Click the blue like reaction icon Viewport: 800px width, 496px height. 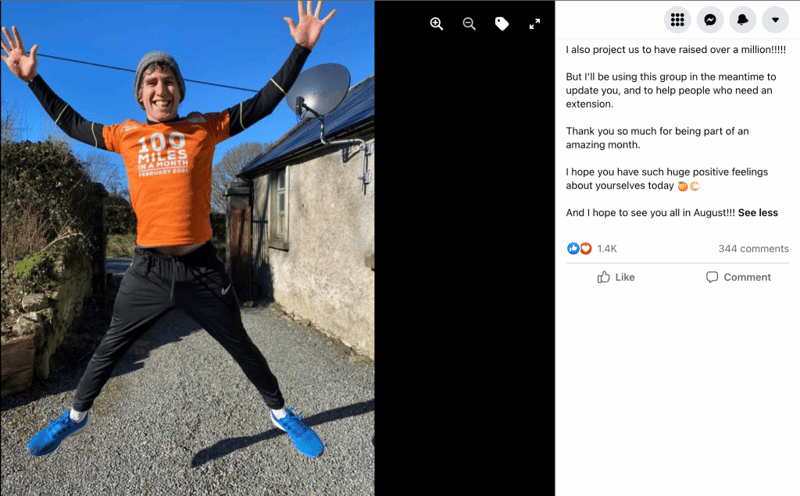coord(573,249)
